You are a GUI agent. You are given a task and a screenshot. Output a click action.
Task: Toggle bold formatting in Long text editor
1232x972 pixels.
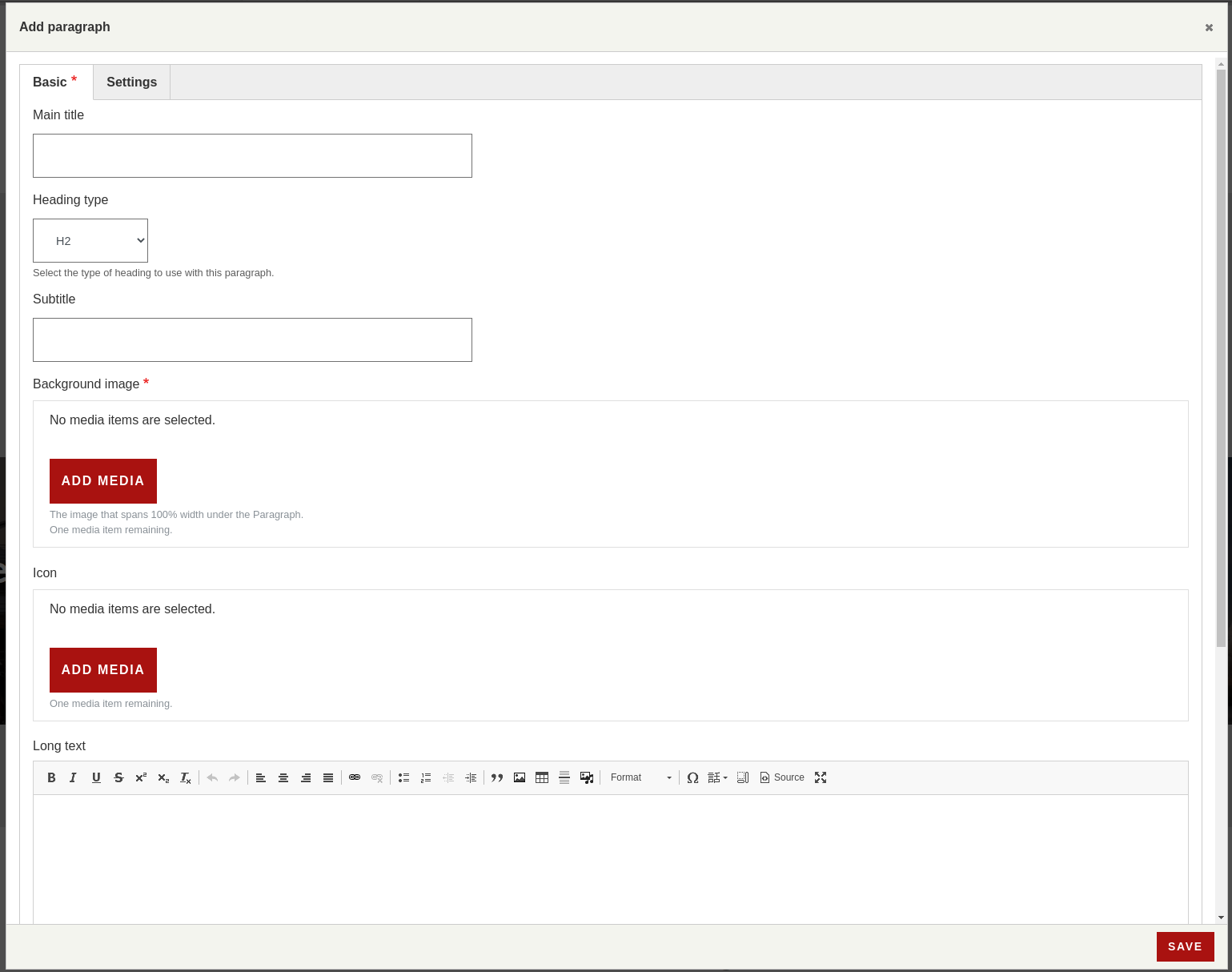coord(51,777)
